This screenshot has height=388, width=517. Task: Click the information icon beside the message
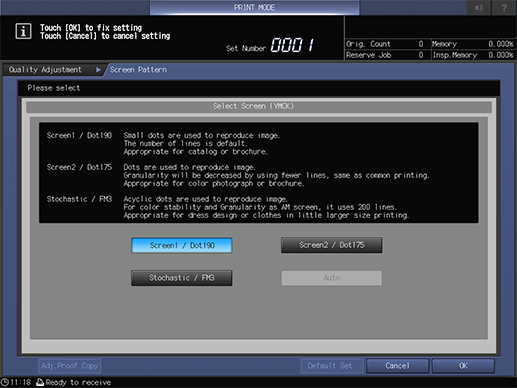[x=23, y=31]
